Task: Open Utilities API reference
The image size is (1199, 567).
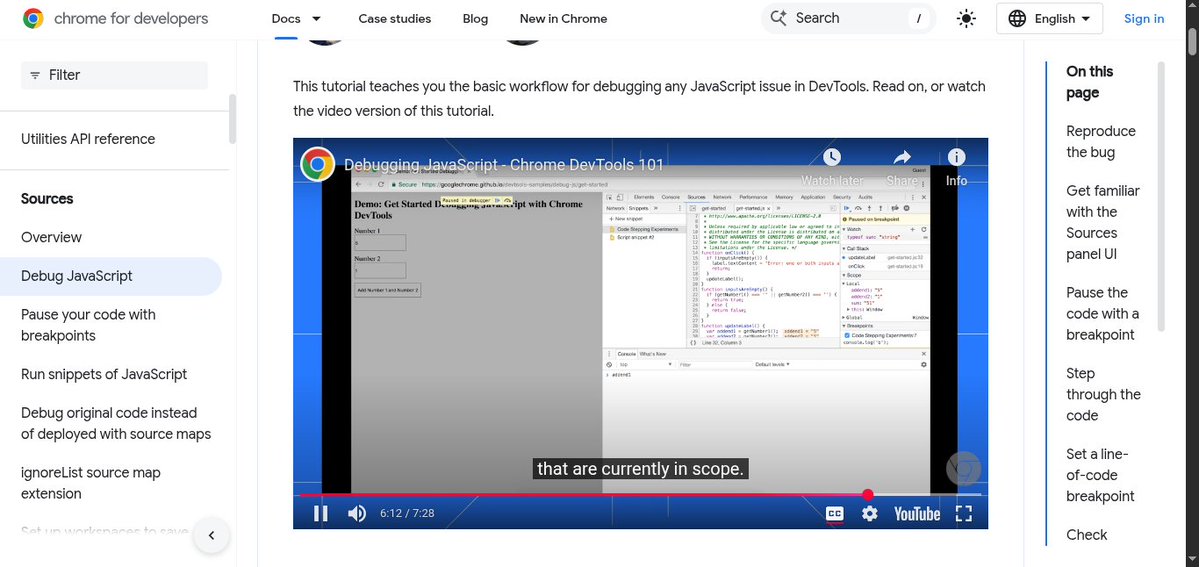Action: (88, 139)
